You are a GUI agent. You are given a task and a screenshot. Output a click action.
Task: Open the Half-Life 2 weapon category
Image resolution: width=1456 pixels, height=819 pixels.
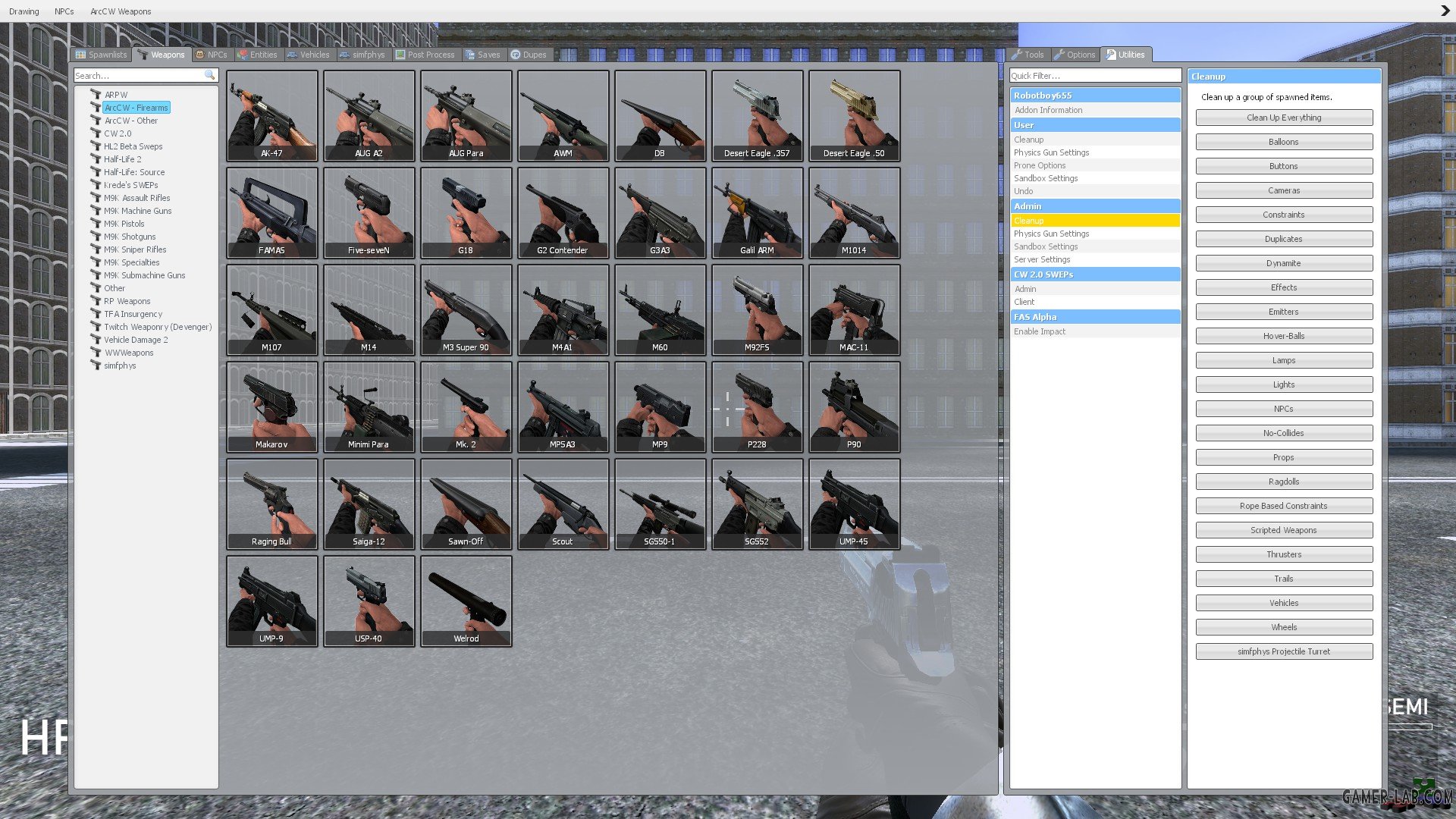coord(123,159)
